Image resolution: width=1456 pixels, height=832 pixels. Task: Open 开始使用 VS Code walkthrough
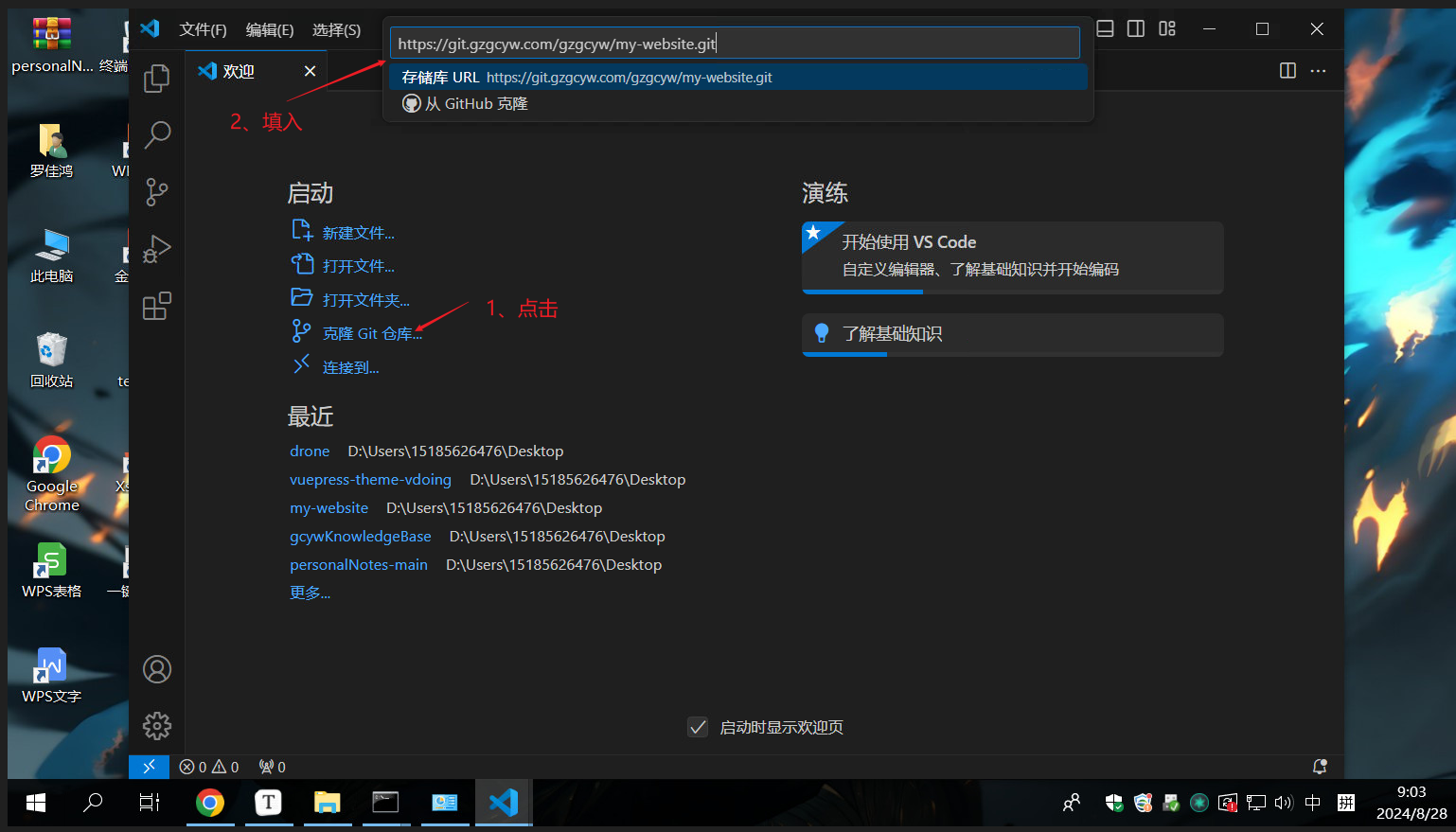point(1012,257)
